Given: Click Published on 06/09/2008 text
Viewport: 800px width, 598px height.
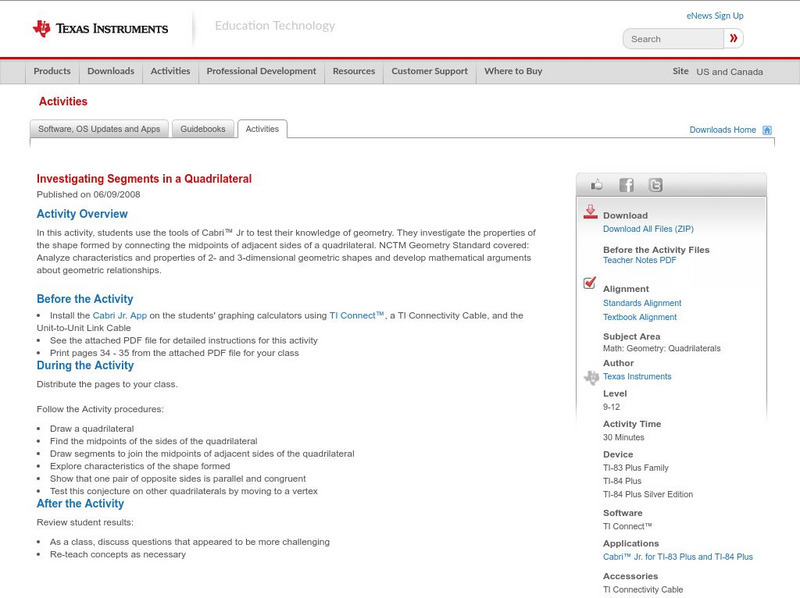Looking at the screenshot, I should tap(88, 194).
